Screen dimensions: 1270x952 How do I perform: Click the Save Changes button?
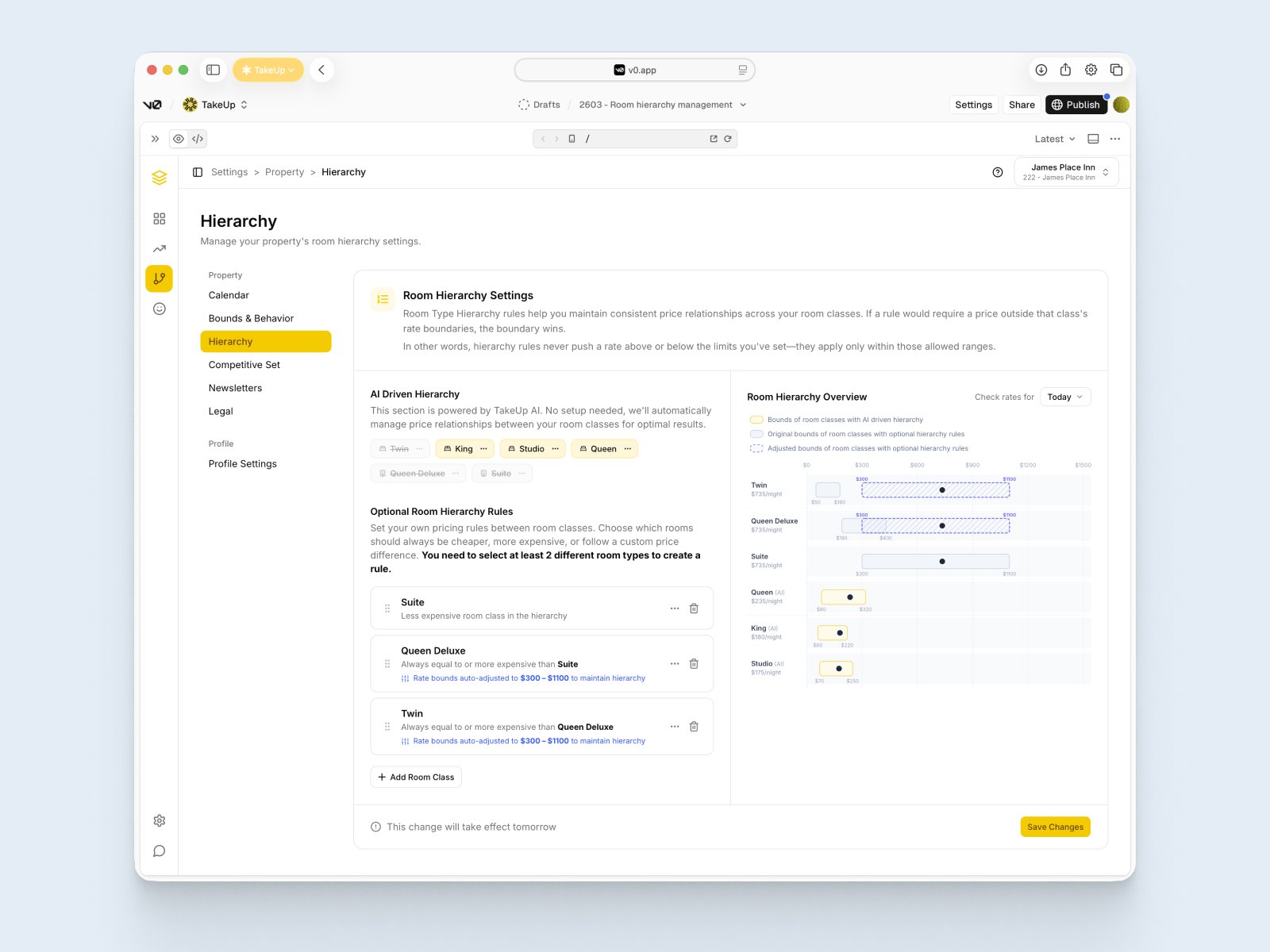pyautogui.click(x=1055, y=827)
